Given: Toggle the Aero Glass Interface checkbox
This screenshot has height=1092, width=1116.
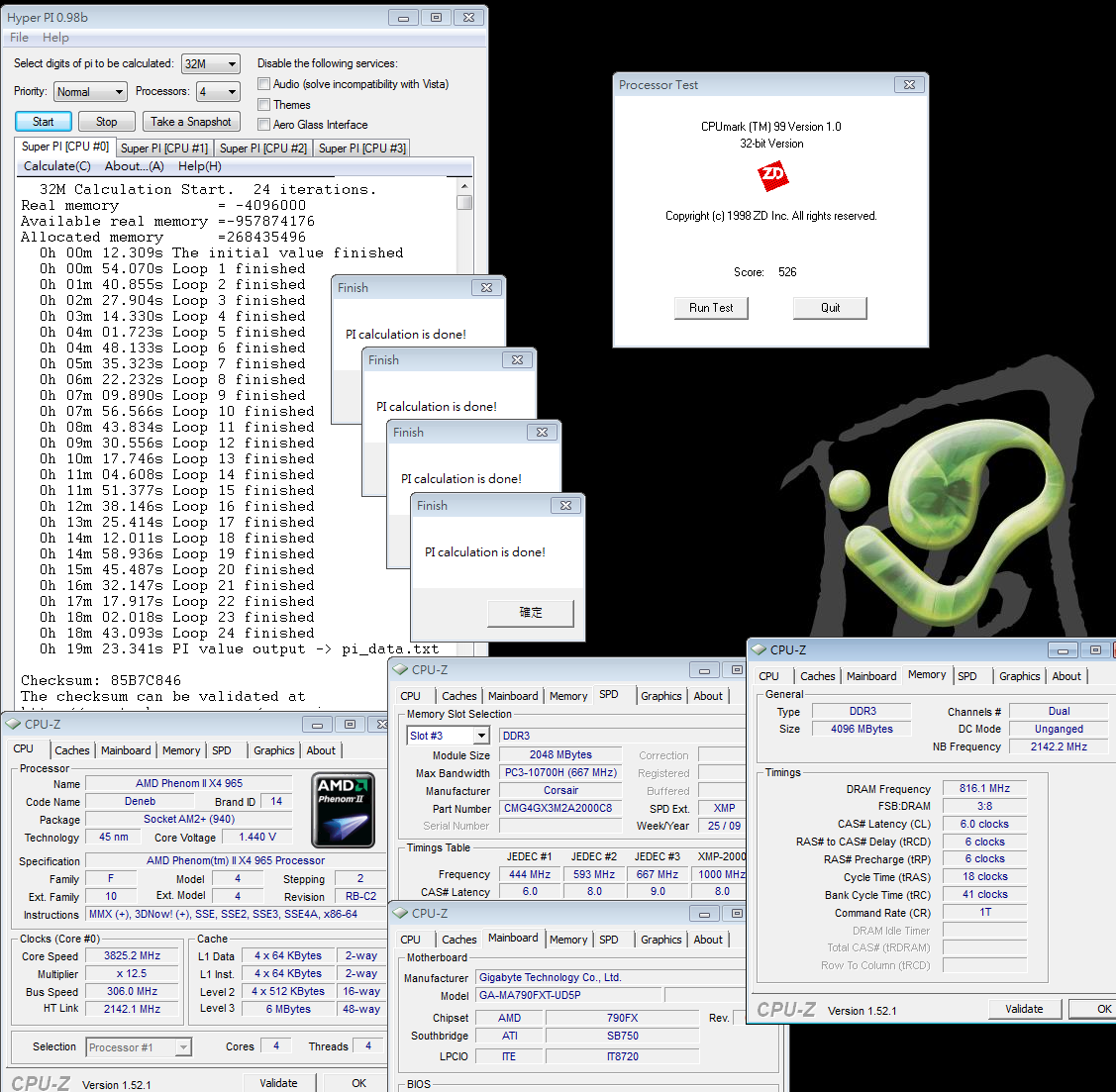Looking at the screenshot, I should pos(264,125).
